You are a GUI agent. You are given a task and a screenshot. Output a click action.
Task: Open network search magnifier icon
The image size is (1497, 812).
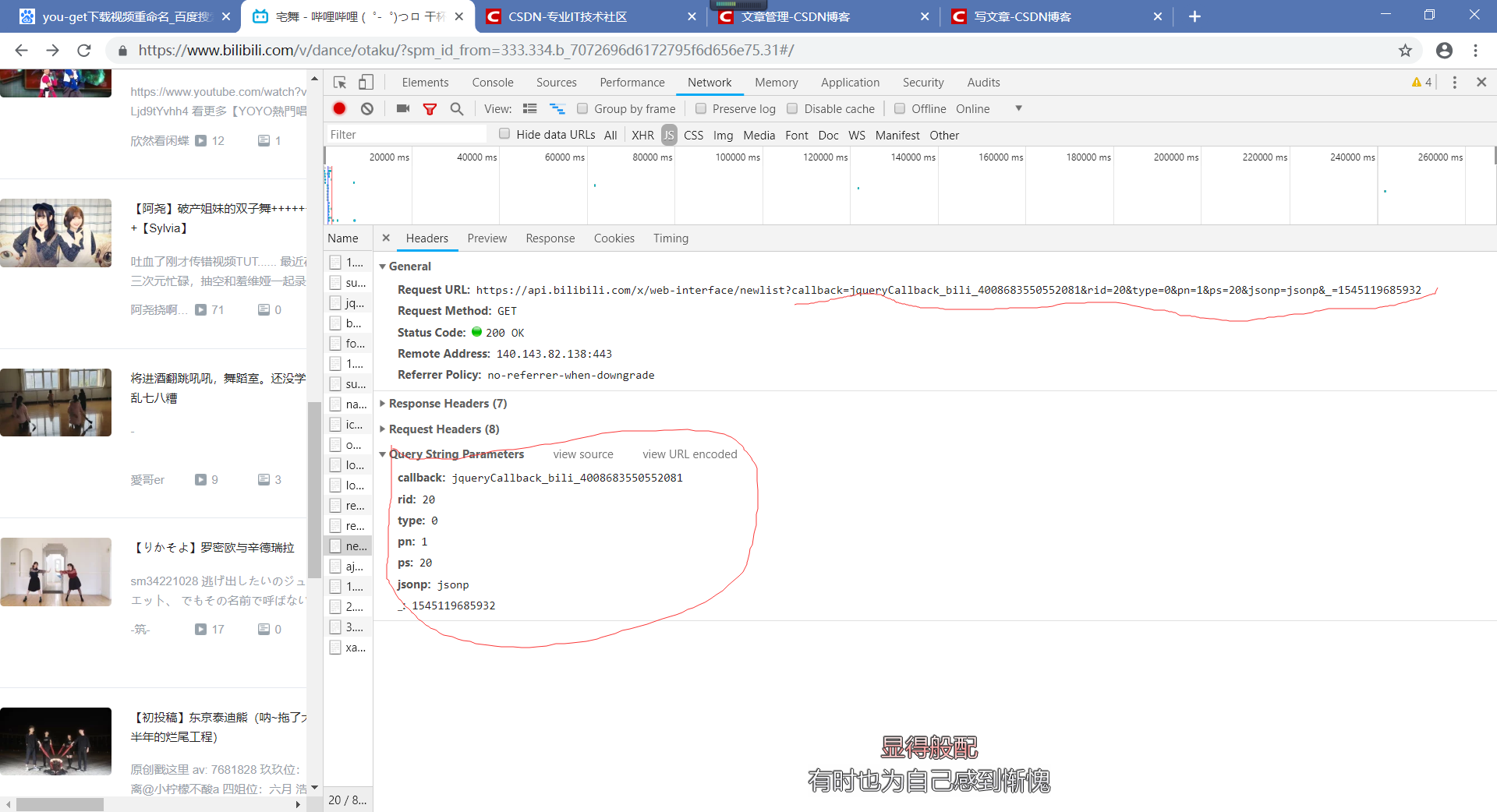tap(457, 108)
